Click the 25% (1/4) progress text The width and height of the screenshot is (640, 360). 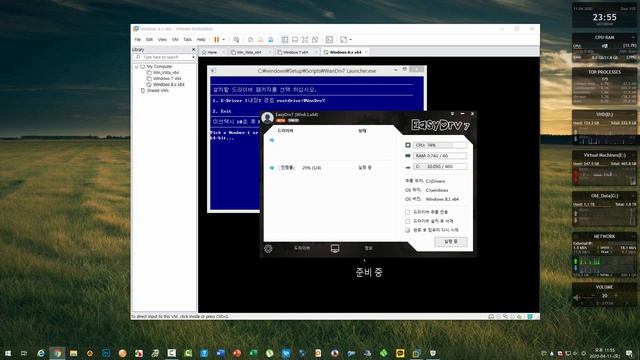[311, 168]
